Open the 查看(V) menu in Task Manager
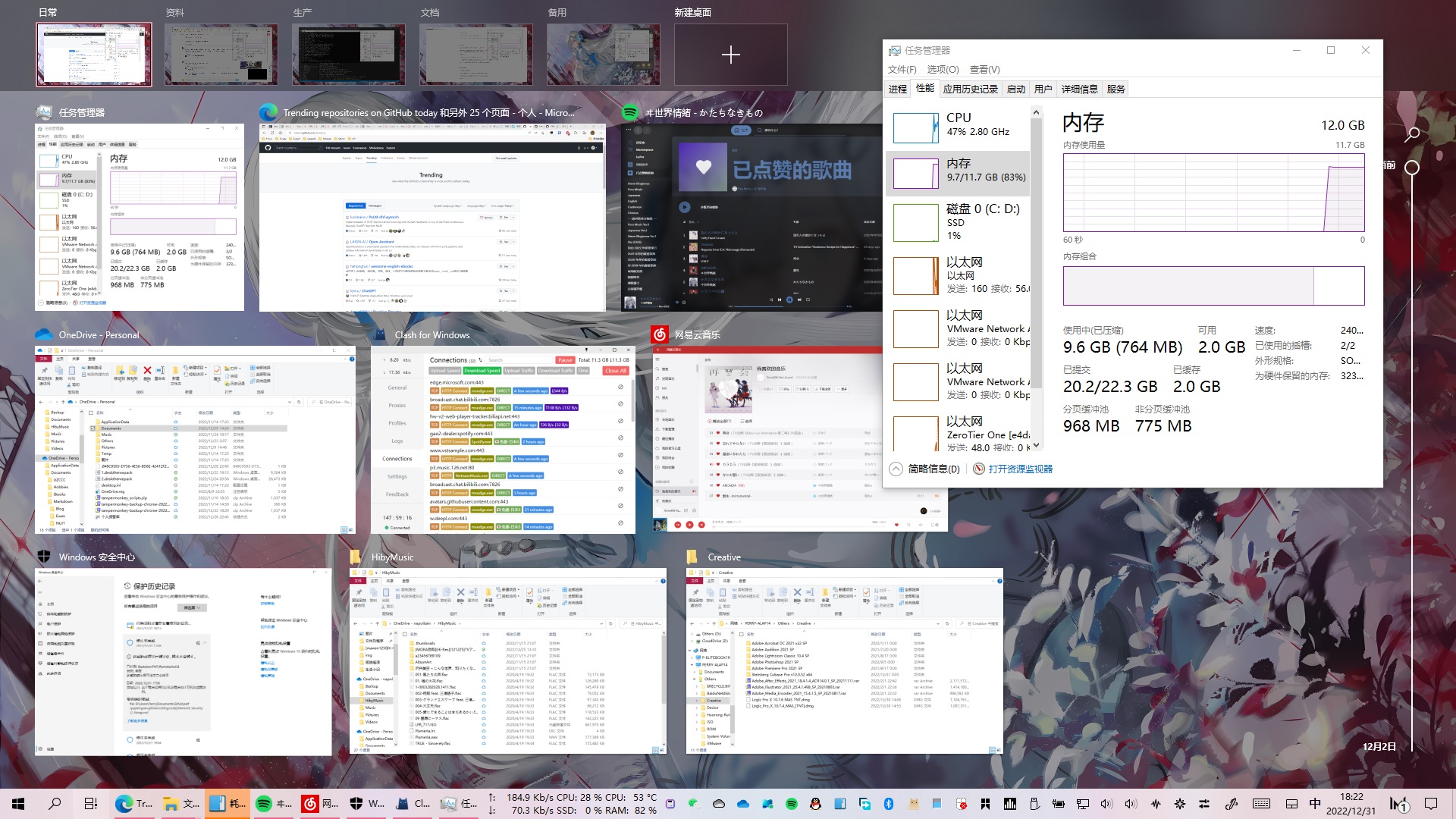 (x=984, y=69)
